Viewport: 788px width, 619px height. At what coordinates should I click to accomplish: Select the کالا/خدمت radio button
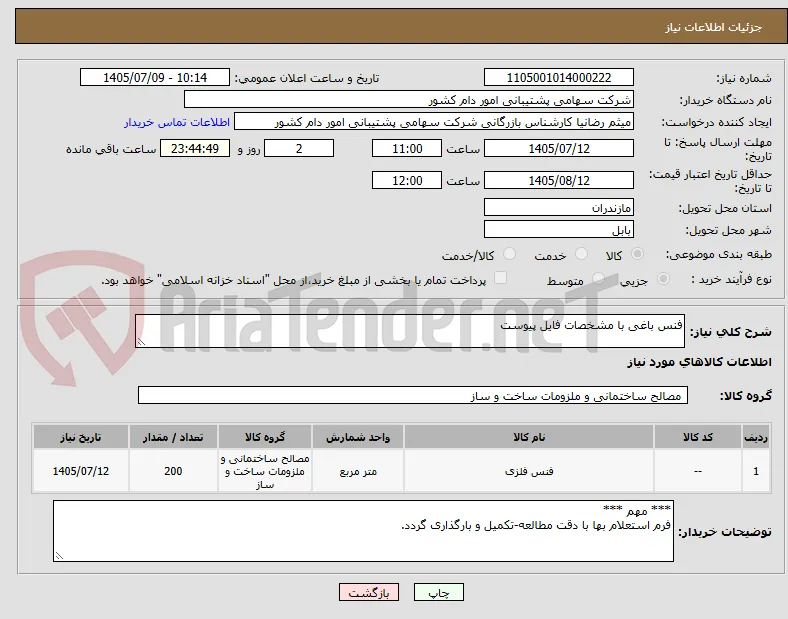tap(510, 254)
